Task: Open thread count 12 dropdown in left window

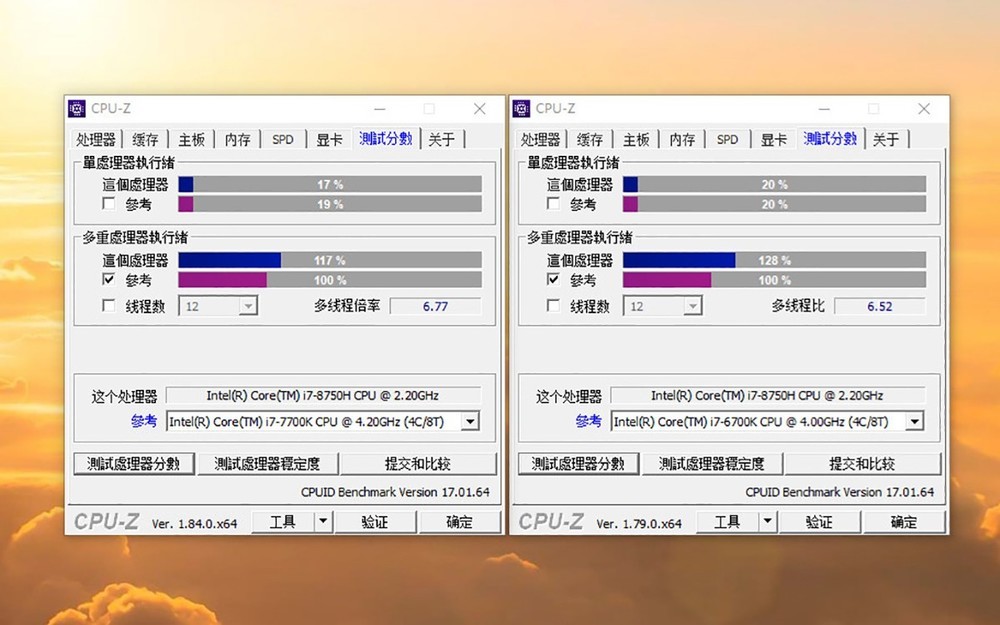Action: 247,307
